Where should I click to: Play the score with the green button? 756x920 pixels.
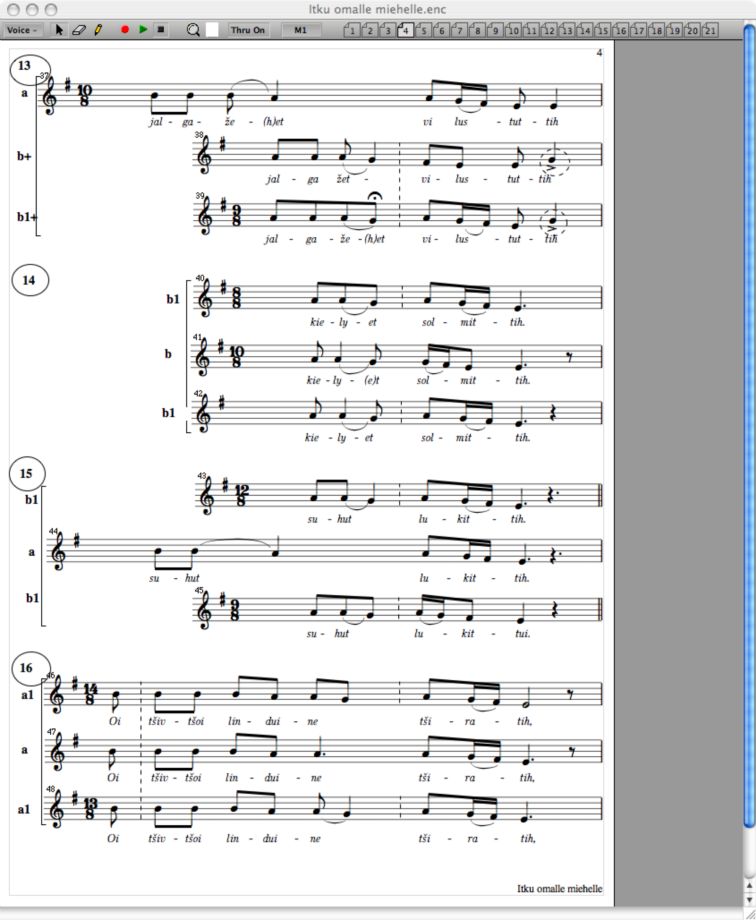pyautogui.click(x=143, y=29)
